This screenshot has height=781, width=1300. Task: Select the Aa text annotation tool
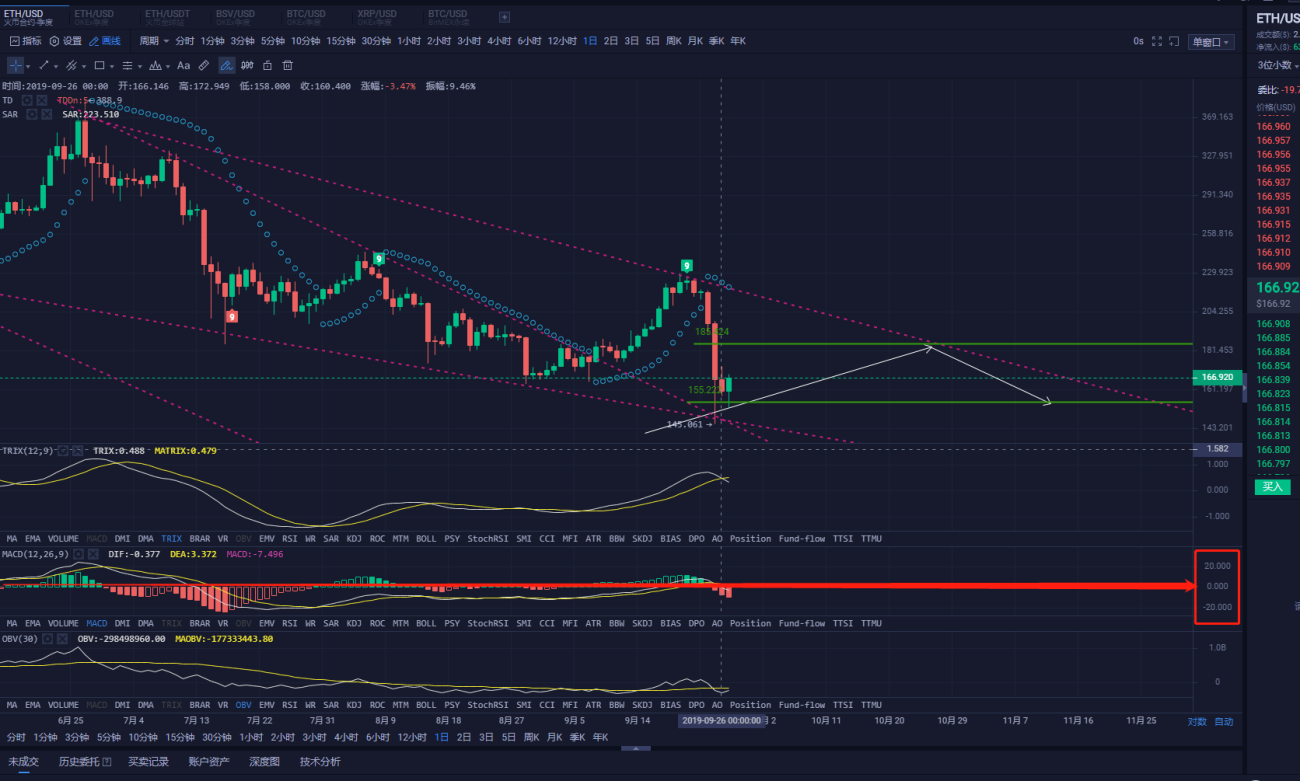(x=183, y=66)
